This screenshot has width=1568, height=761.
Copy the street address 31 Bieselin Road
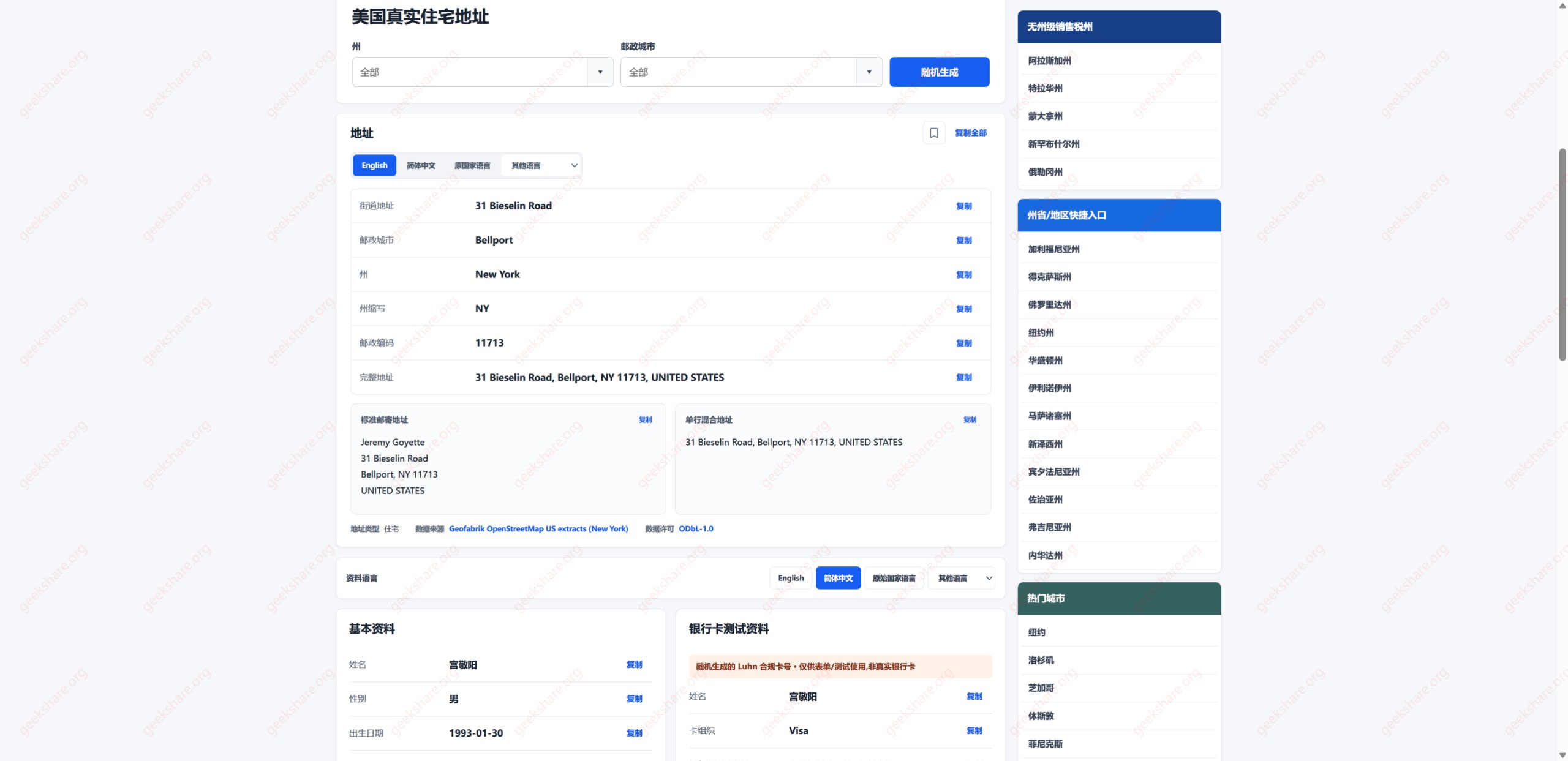pos(964,206)
